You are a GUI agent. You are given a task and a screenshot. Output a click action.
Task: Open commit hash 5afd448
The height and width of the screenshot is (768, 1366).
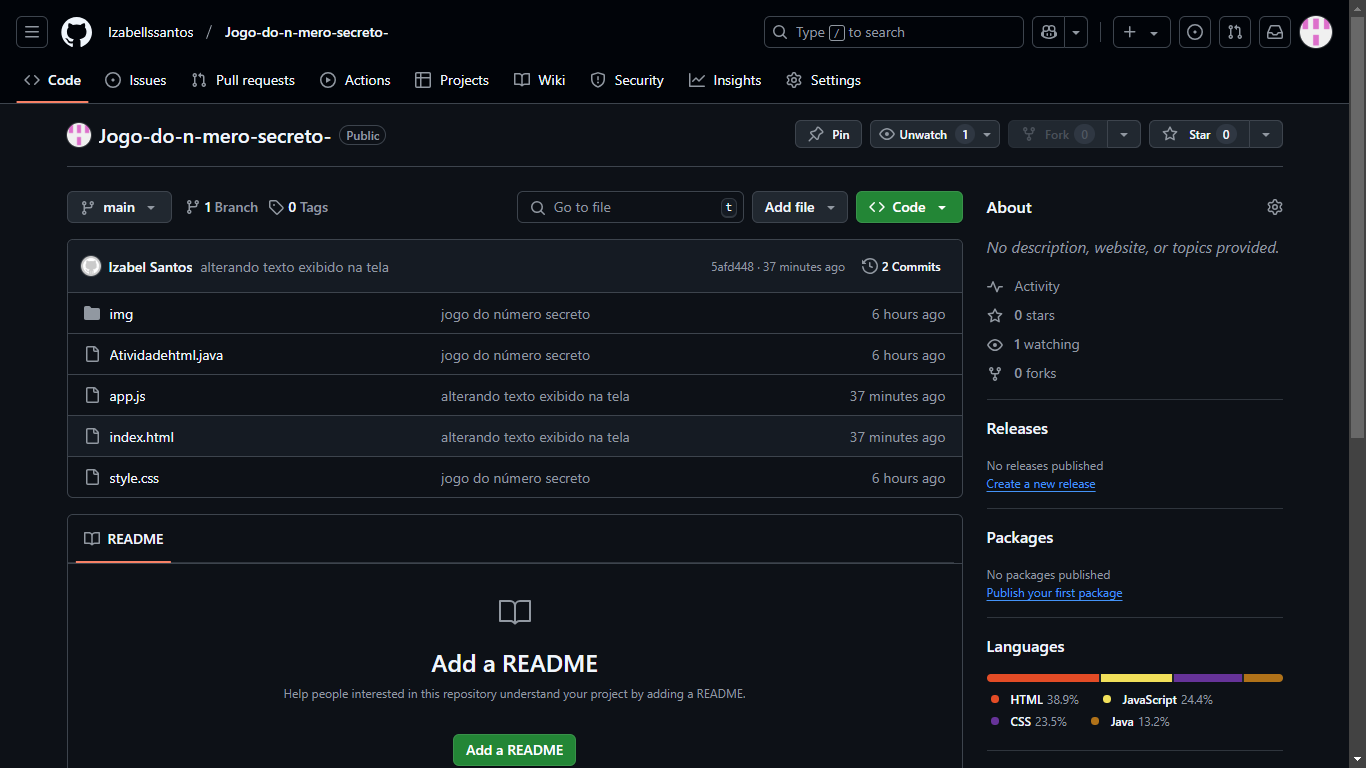pos(732,267)
